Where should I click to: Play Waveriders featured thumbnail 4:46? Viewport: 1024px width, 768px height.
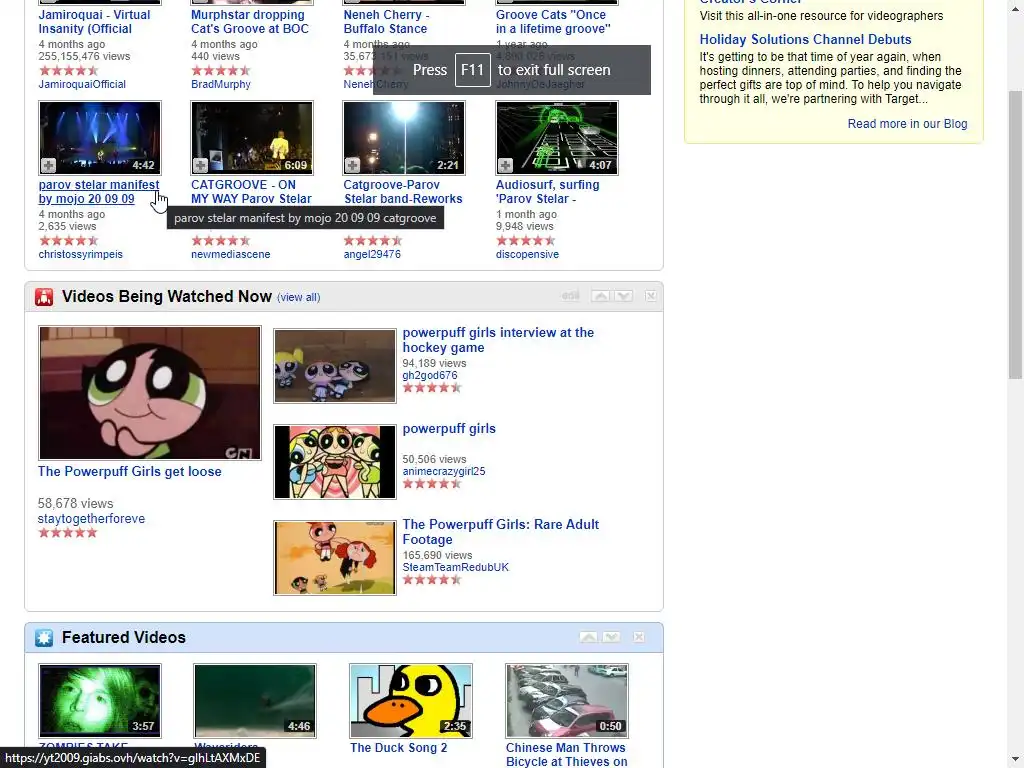click(x=255, y=701)
